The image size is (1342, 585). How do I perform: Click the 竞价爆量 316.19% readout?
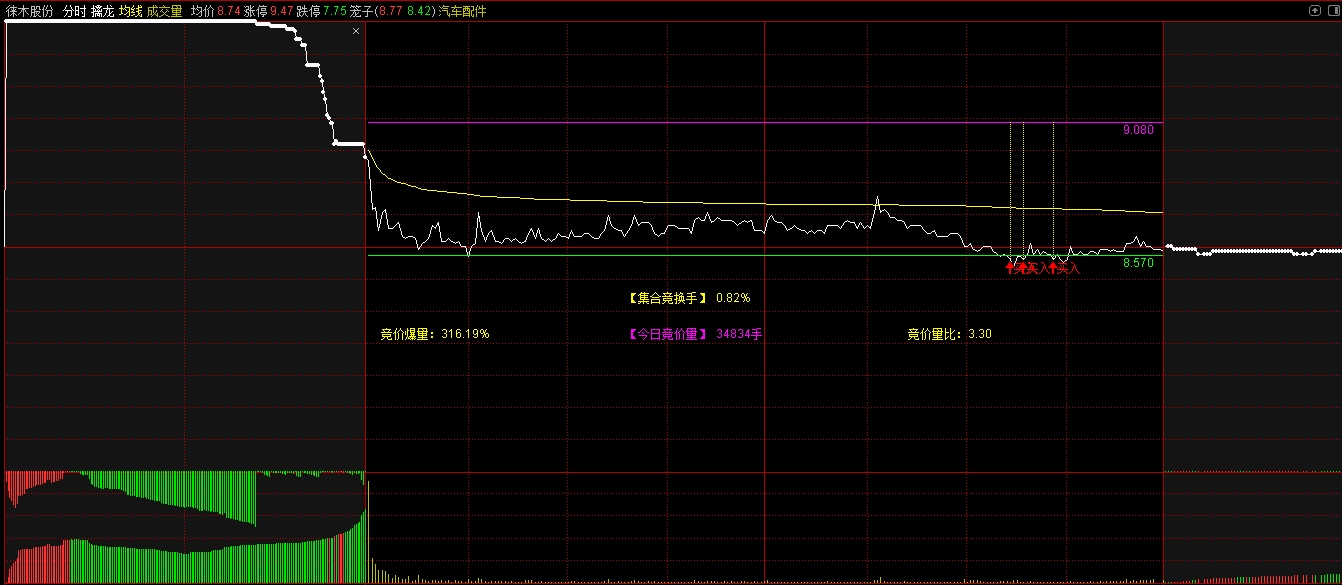click(434, 334)
